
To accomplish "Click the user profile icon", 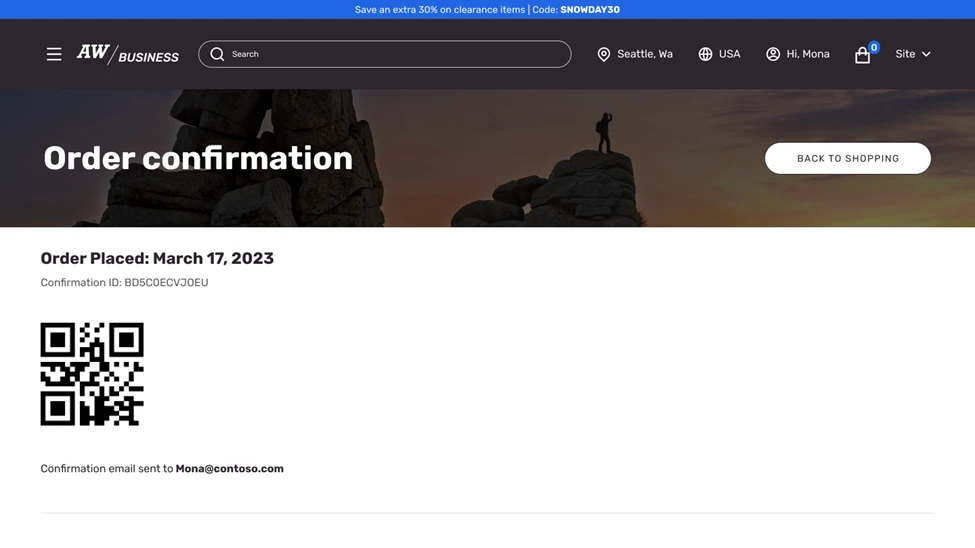I will (773, 54).
